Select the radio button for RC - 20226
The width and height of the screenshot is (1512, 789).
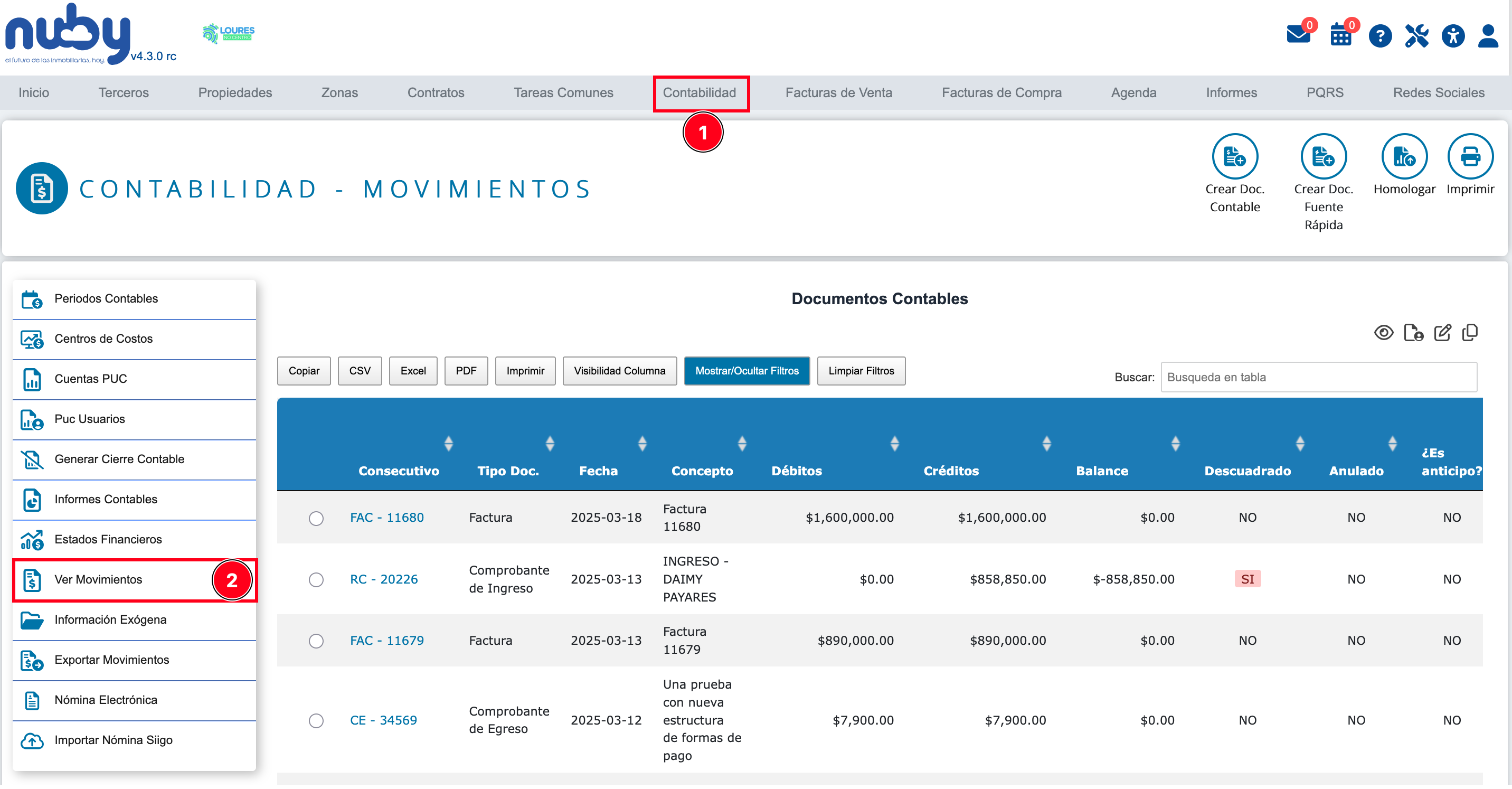point(316,580)
